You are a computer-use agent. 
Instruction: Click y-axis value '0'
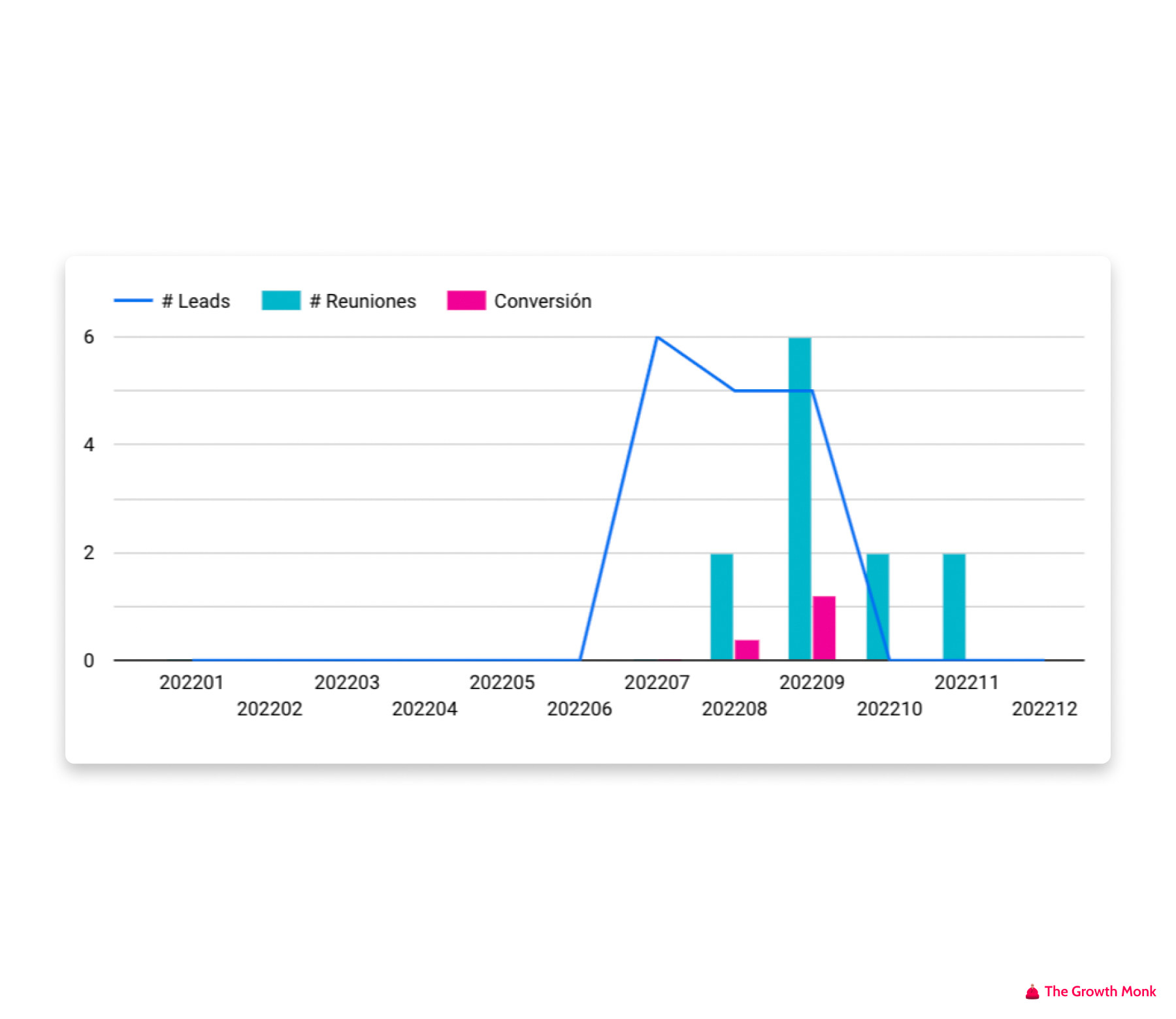[89, 660]
